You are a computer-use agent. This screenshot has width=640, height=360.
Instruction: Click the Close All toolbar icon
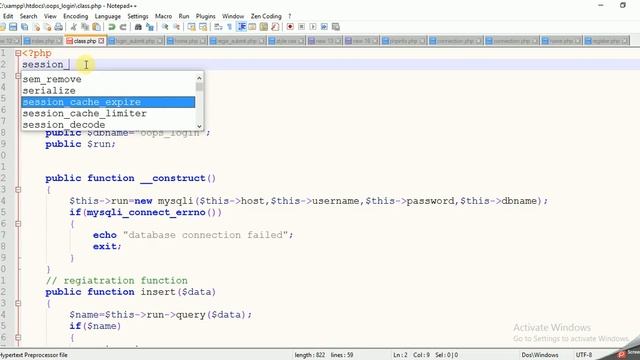pyautogui.click(x=47, y=27)
